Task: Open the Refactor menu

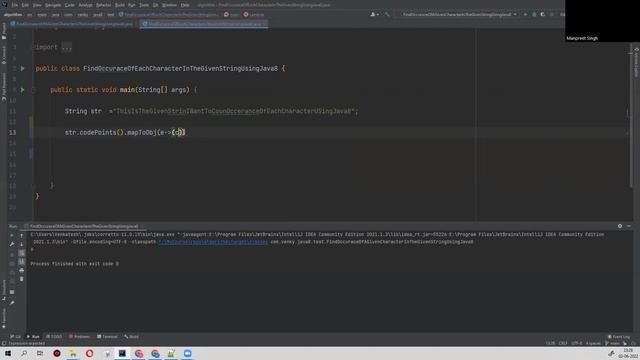Action: coord(103,5)
